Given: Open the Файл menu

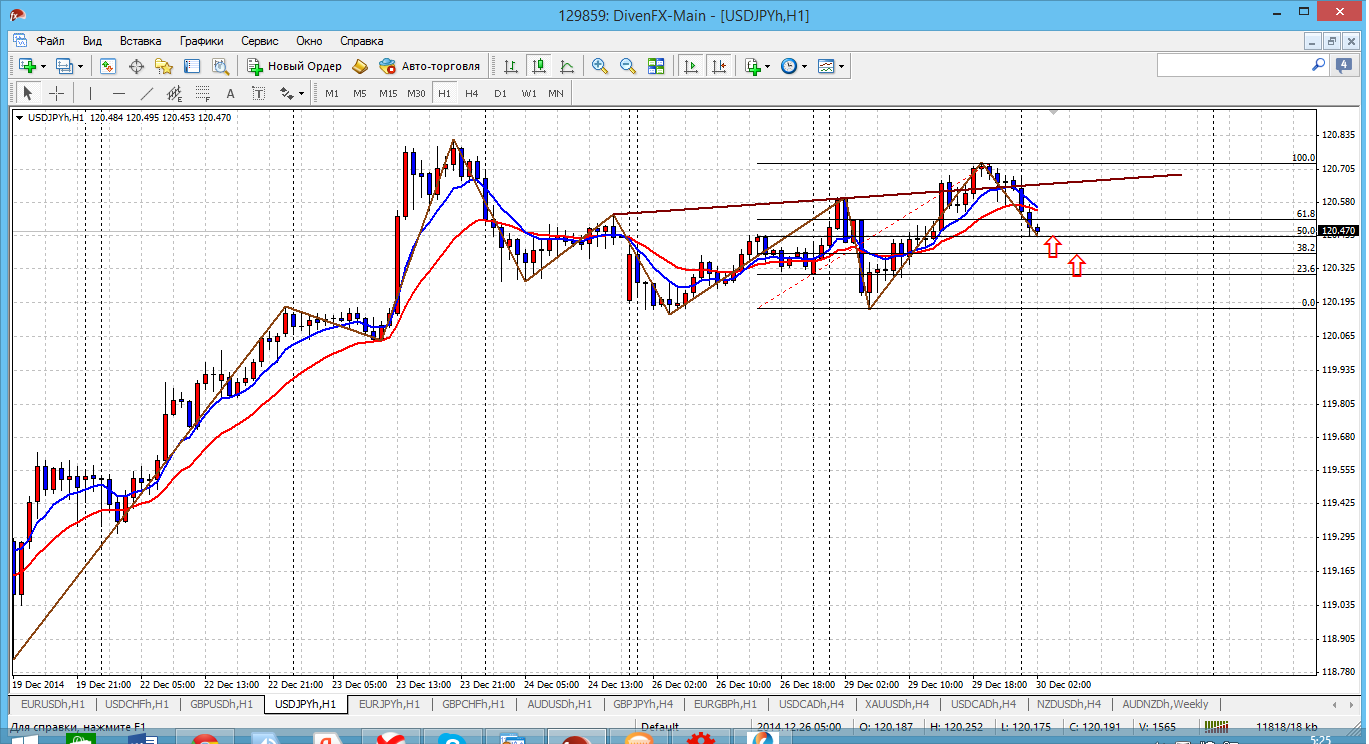Looking at the screenshot, I should (51, 41).
